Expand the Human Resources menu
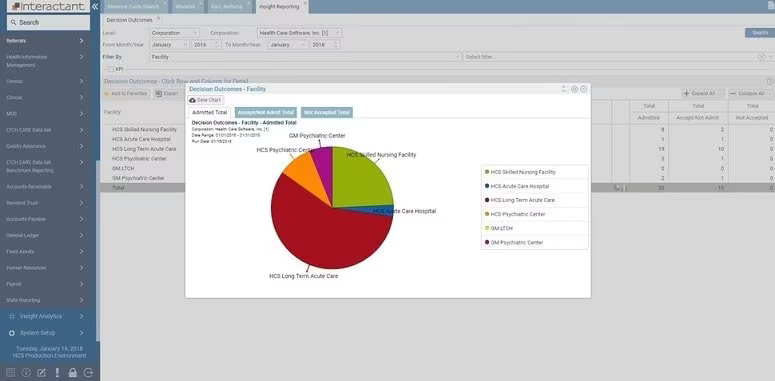The width and height of the screenshot is (775, 381). click(46, 268)
